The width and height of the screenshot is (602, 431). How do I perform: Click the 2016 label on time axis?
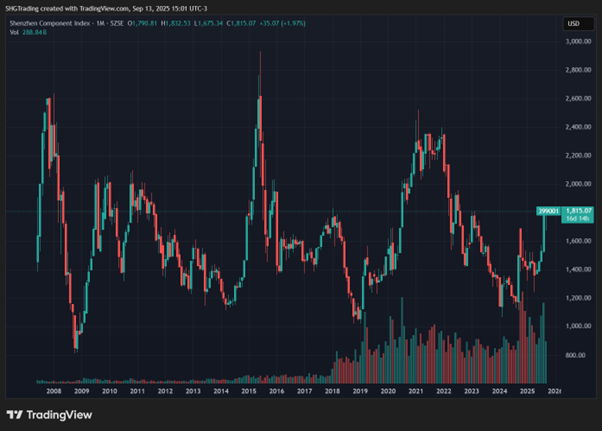[x=277, y=391]
